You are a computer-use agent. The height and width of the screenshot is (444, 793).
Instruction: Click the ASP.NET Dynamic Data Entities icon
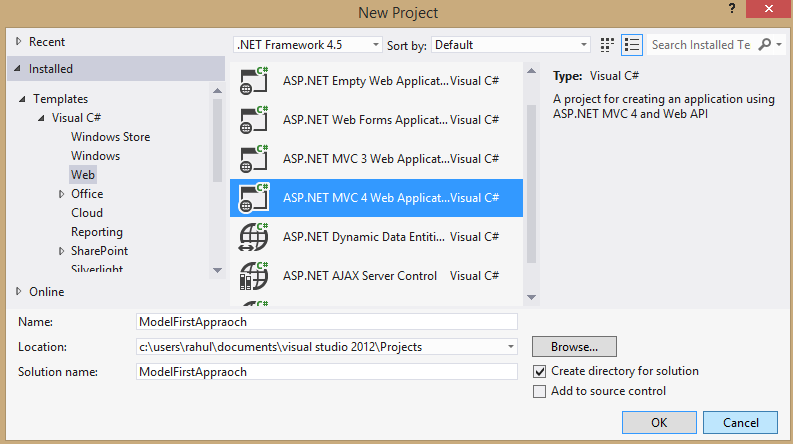(255, 236)
